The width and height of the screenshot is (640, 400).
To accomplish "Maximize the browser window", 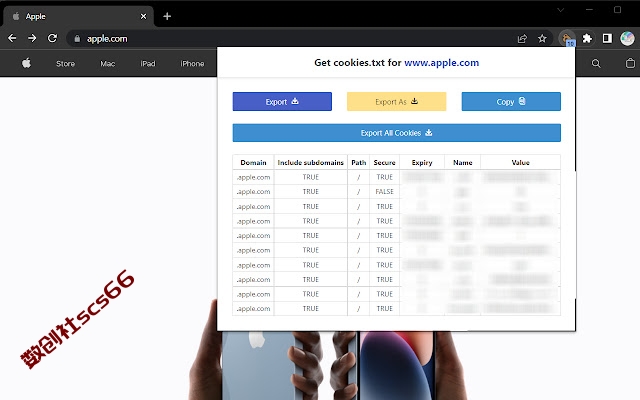I will click(x=617, y=10).
